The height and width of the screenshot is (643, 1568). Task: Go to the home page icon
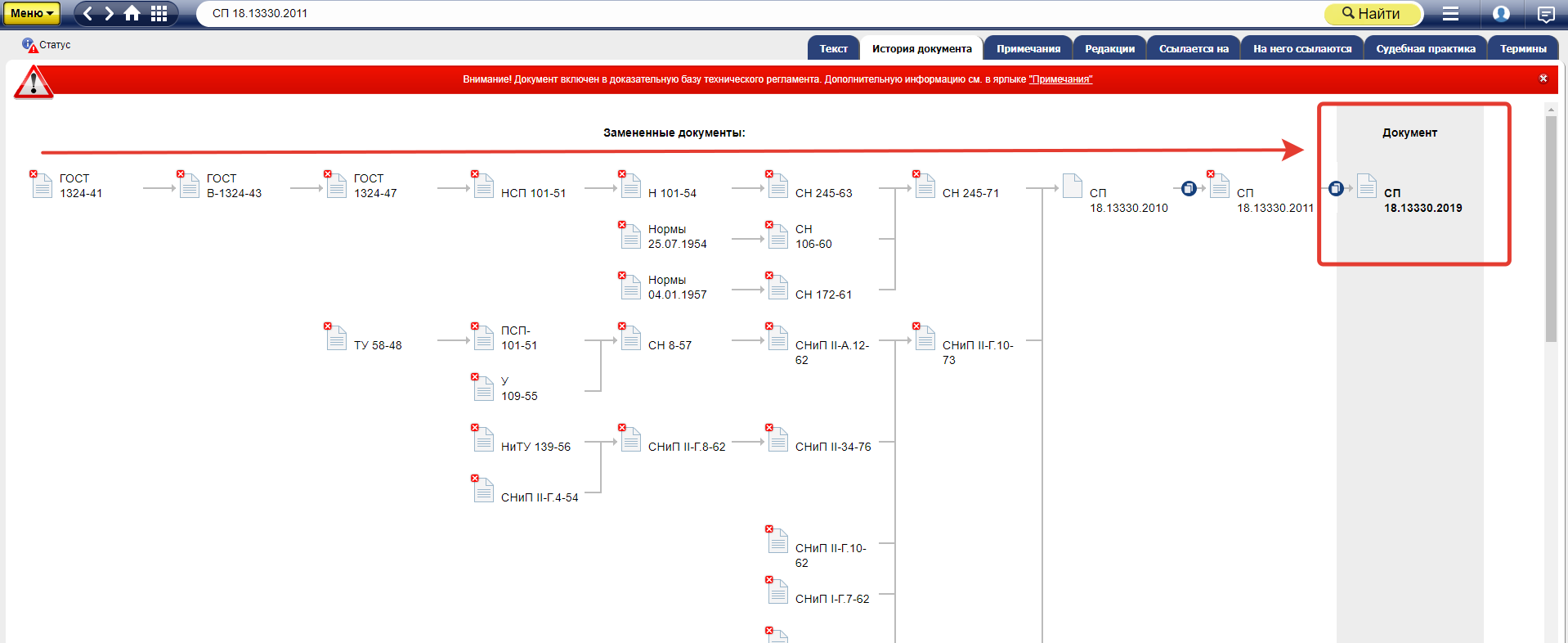coord(132,14)
